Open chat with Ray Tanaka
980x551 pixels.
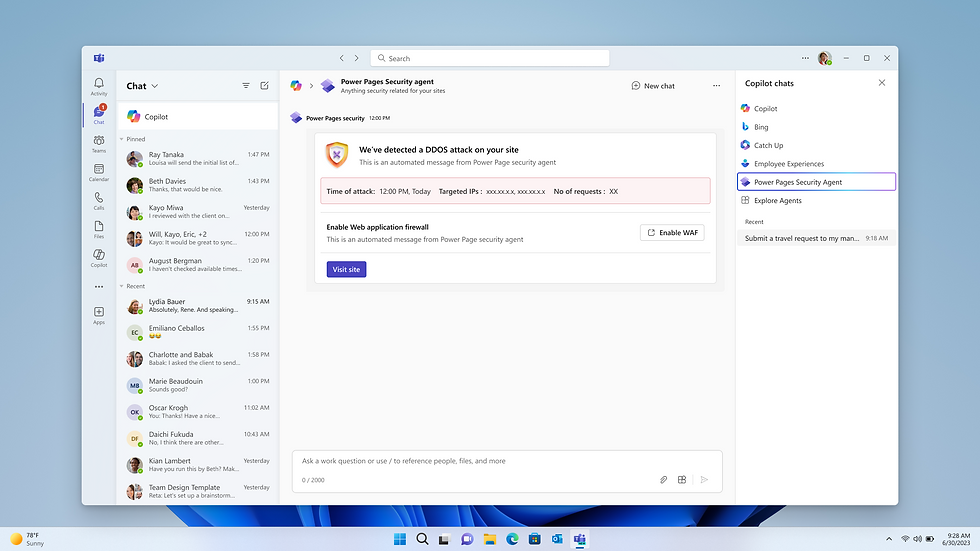[198, 159]
